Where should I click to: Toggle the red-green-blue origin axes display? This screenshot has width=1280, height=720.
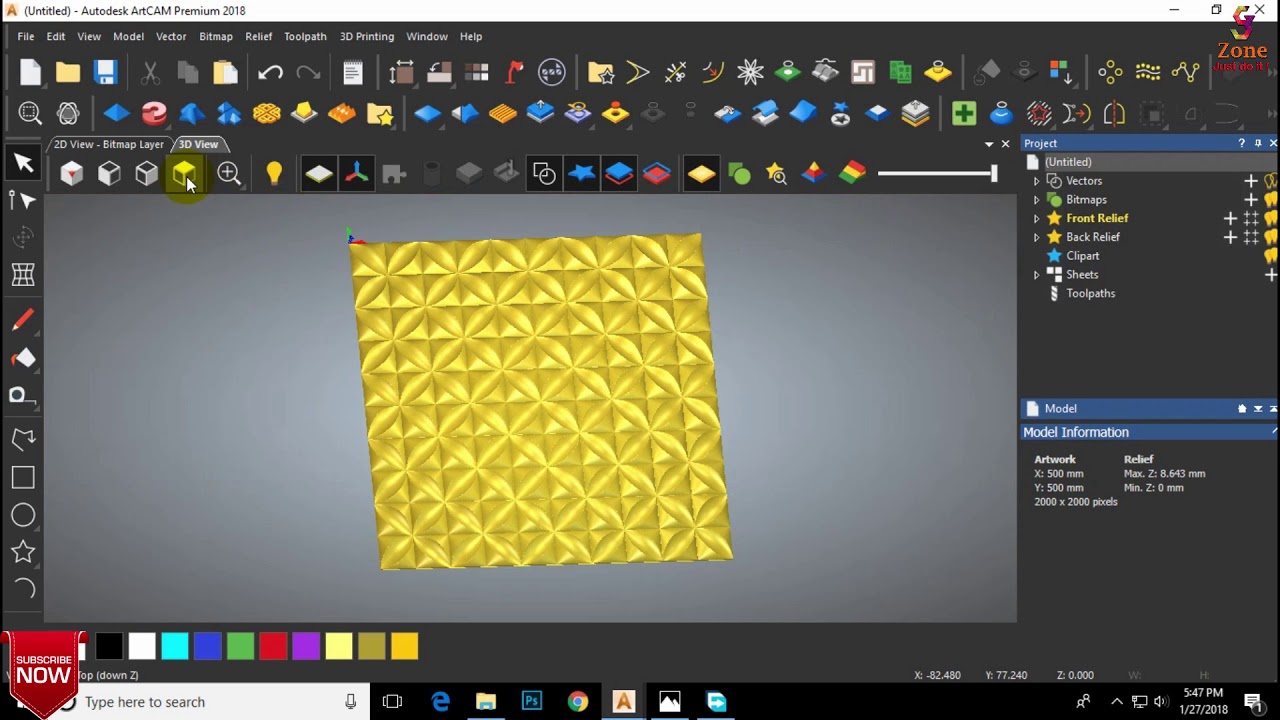tap(356, 174)
